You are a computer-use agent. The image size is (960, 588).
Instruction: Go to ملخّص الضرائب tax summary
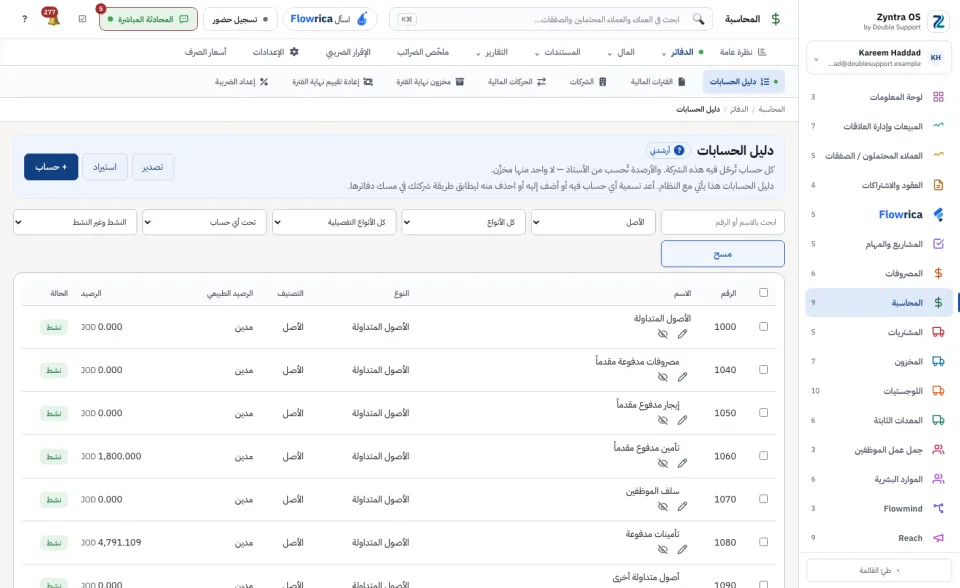423,52
